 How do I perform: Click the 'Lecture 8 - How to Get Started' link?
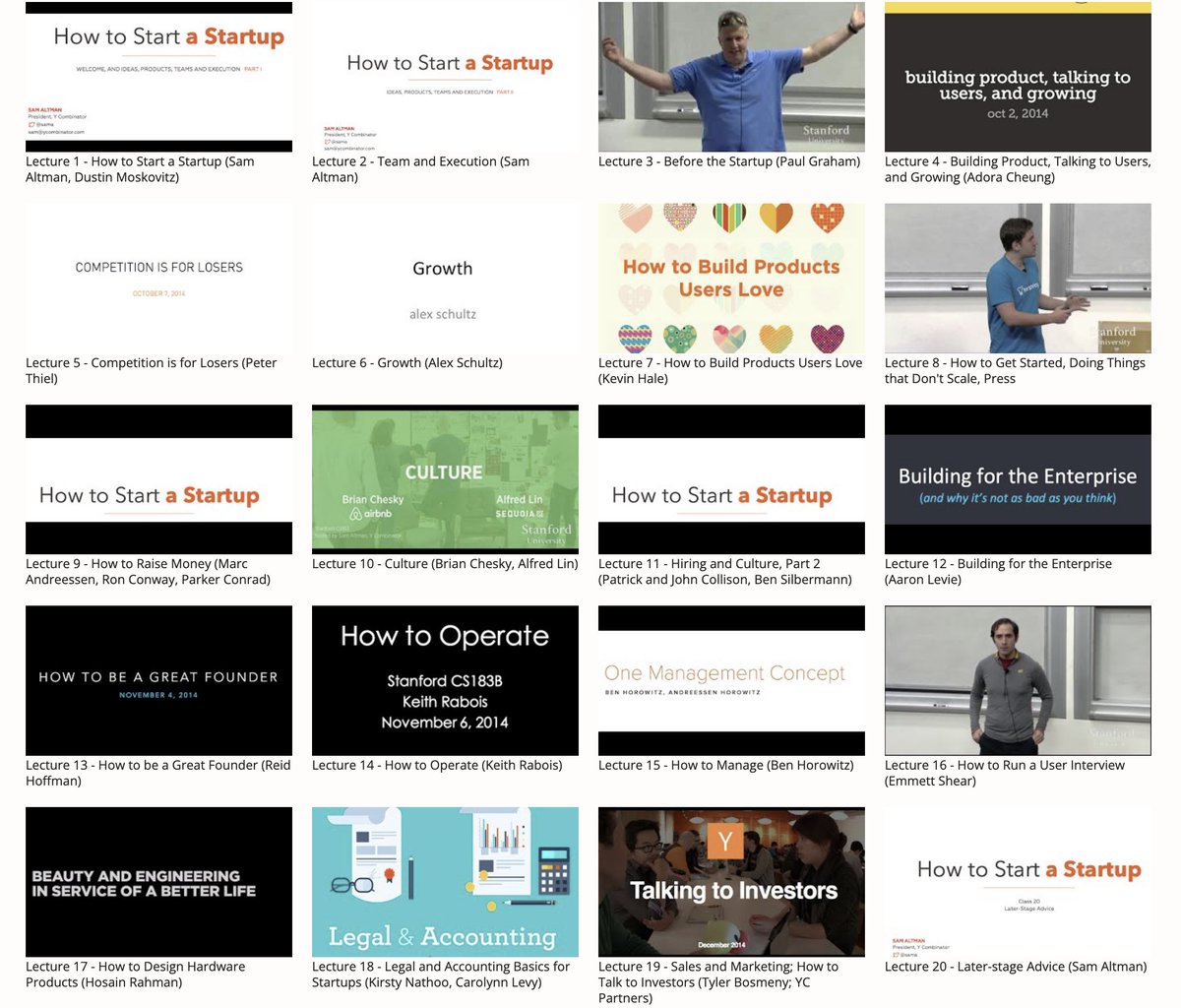(1015, 371)
